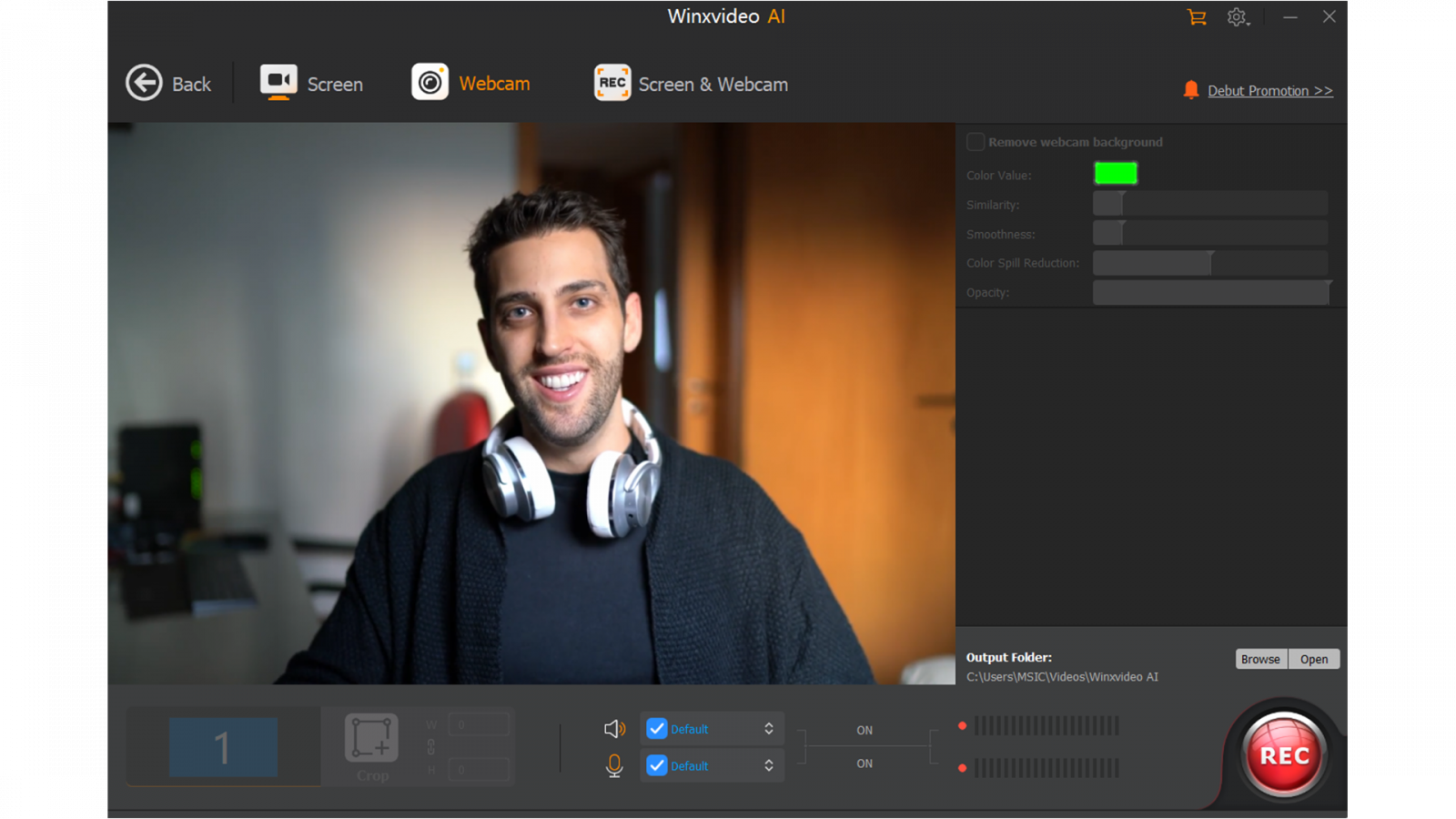Expand the speaker device dropdown

(769, 729)
